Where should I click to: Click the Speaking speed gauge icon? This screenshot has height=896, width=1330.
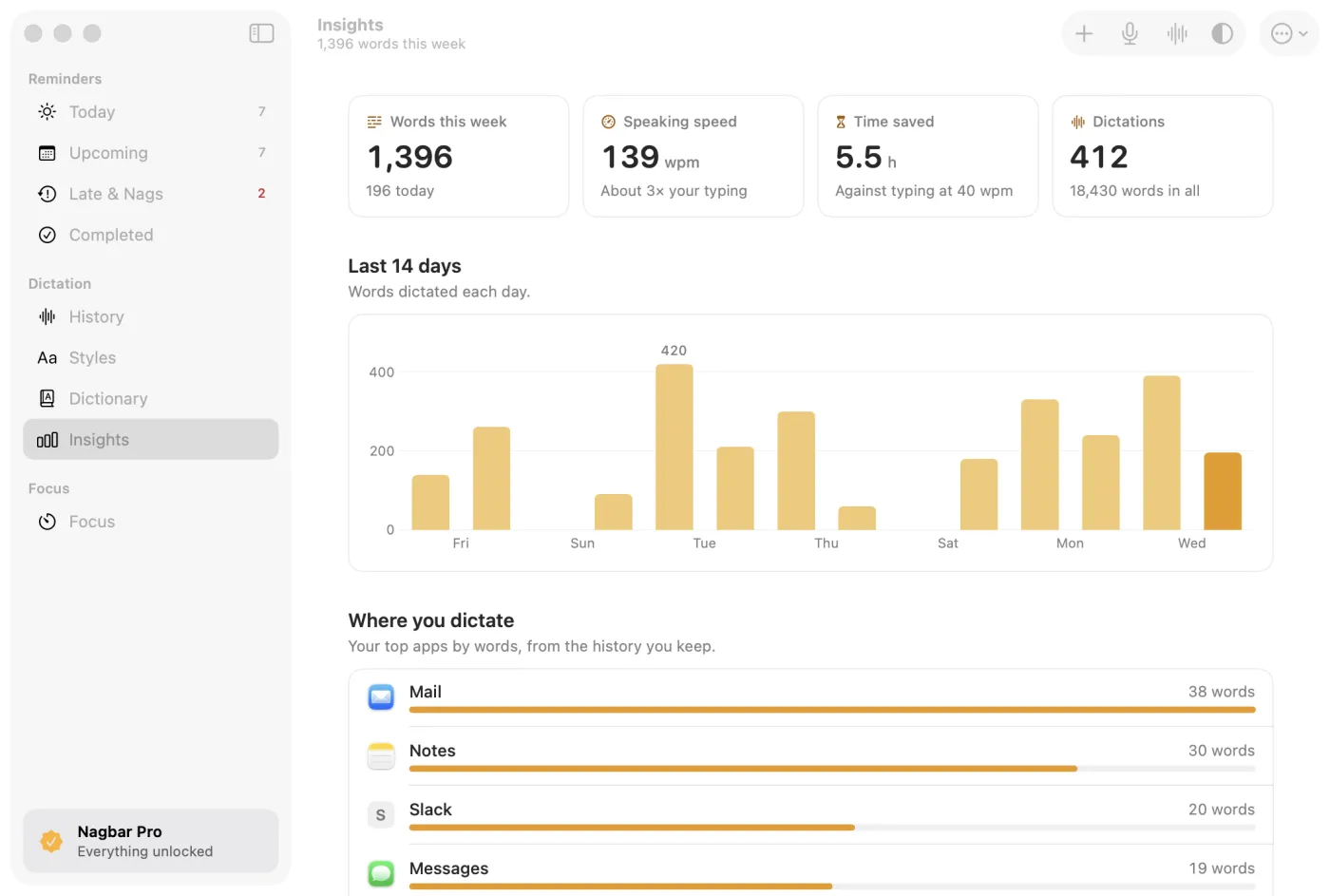[608, 122]
